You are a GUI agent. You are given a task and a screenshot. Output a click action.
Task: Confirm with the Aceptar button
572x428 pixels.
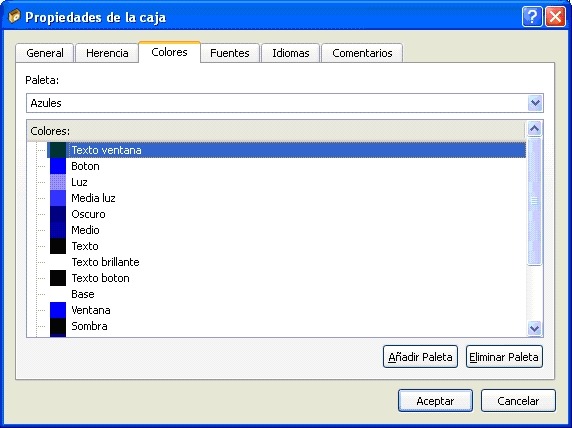click(435, 401)
